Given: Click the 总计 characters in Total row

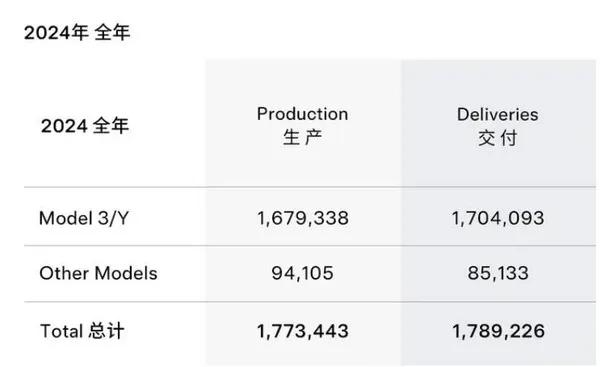Looking at the screenshot, I should click(106, 331).
